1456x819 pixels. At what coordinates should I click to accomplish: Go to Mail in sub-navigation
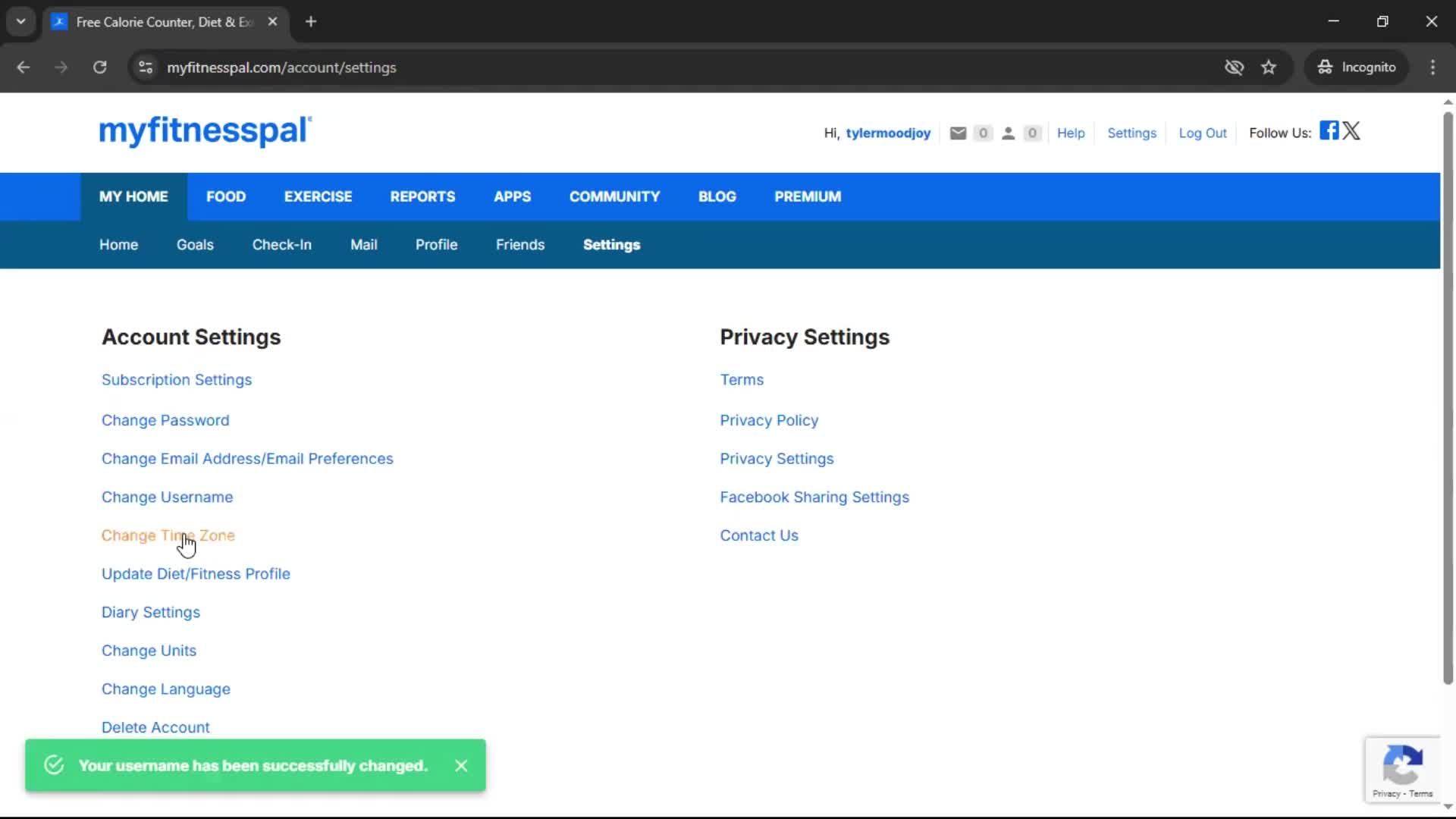(363, 245)
